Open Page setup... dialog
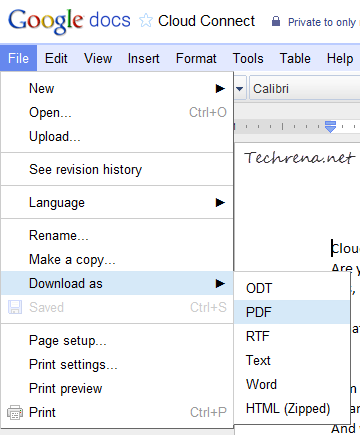Viewport: 360px width, 435px height. coord(117,341)
